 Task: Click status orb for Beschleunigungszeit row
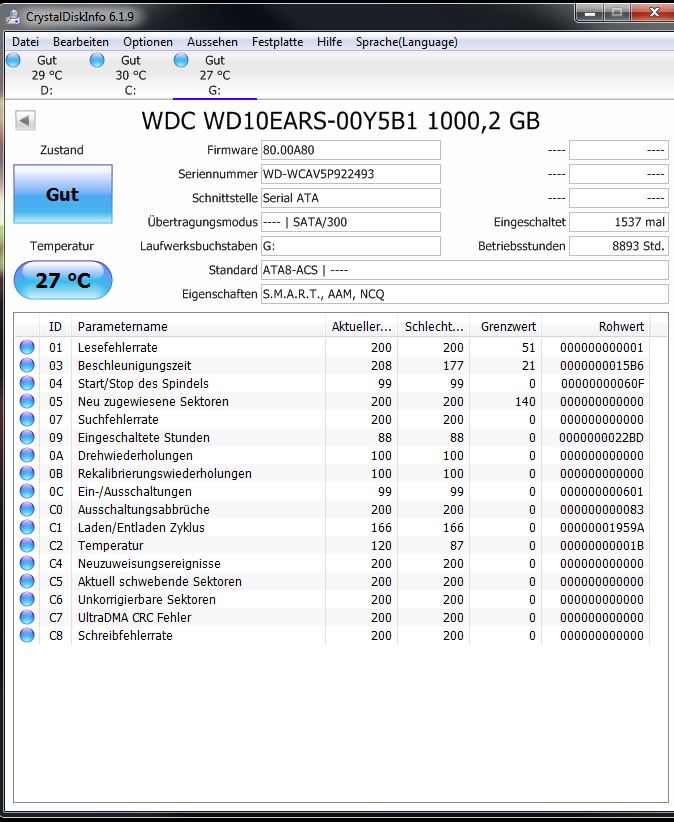(27, 365)
